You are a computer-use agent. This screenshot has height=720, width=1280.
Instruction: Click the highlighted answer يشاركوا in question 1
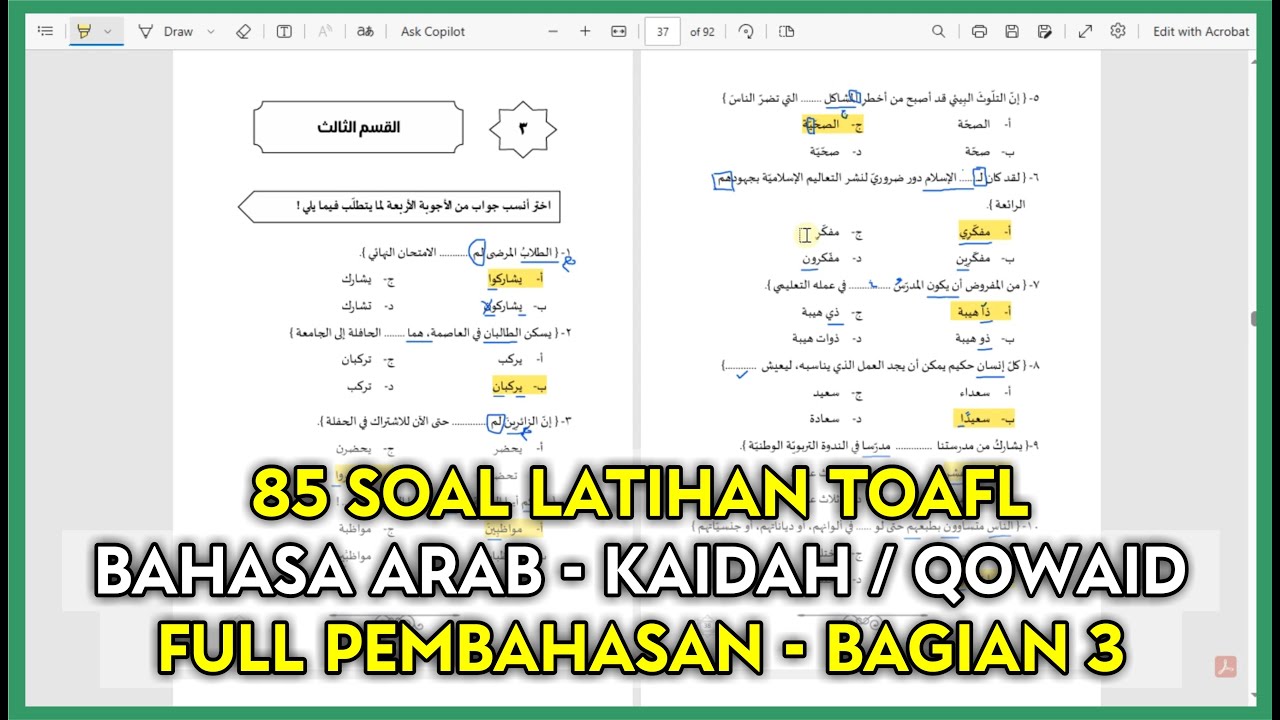(515, 280)
